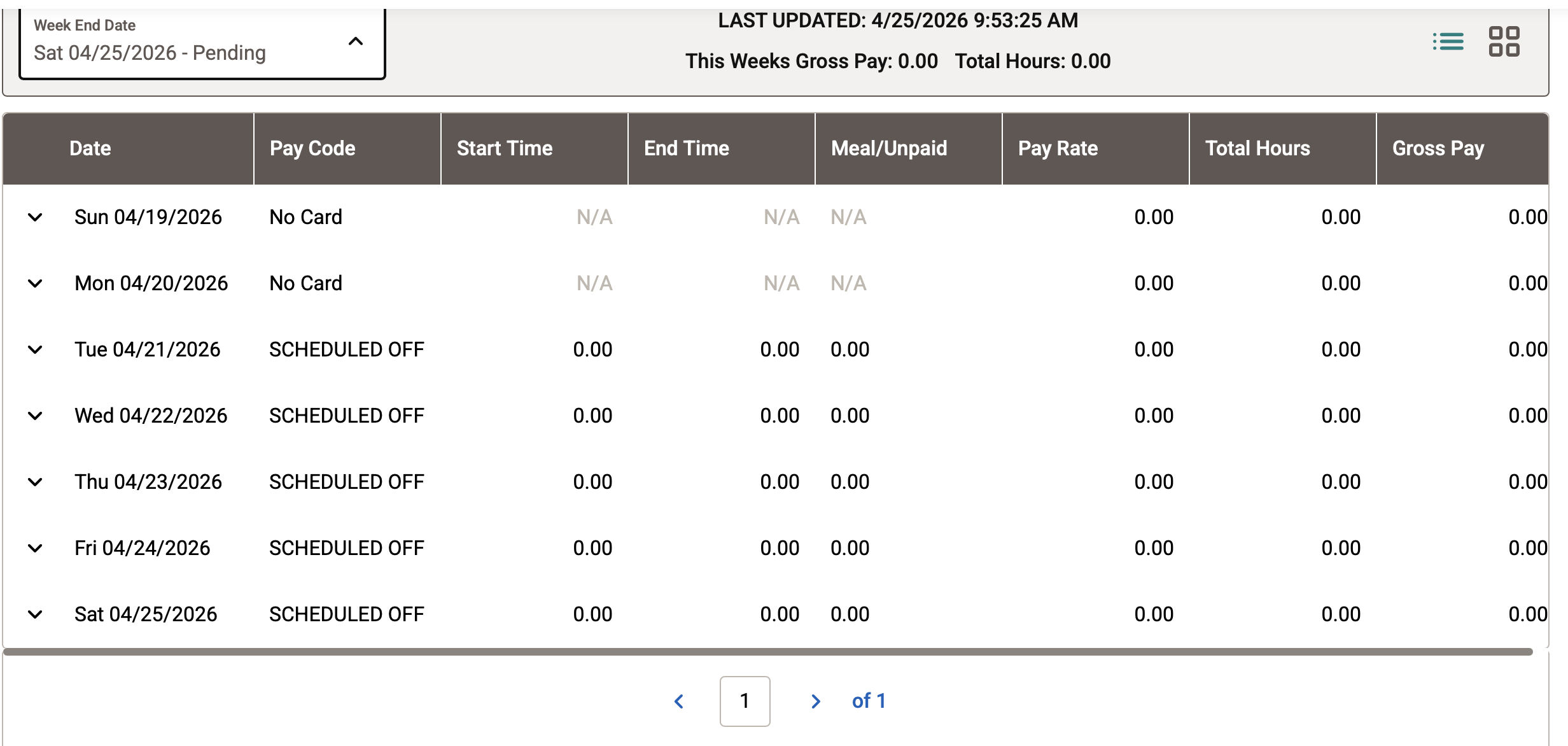
Task: Expand the Thu 04/23/2026 row
Action: point(36,482)
